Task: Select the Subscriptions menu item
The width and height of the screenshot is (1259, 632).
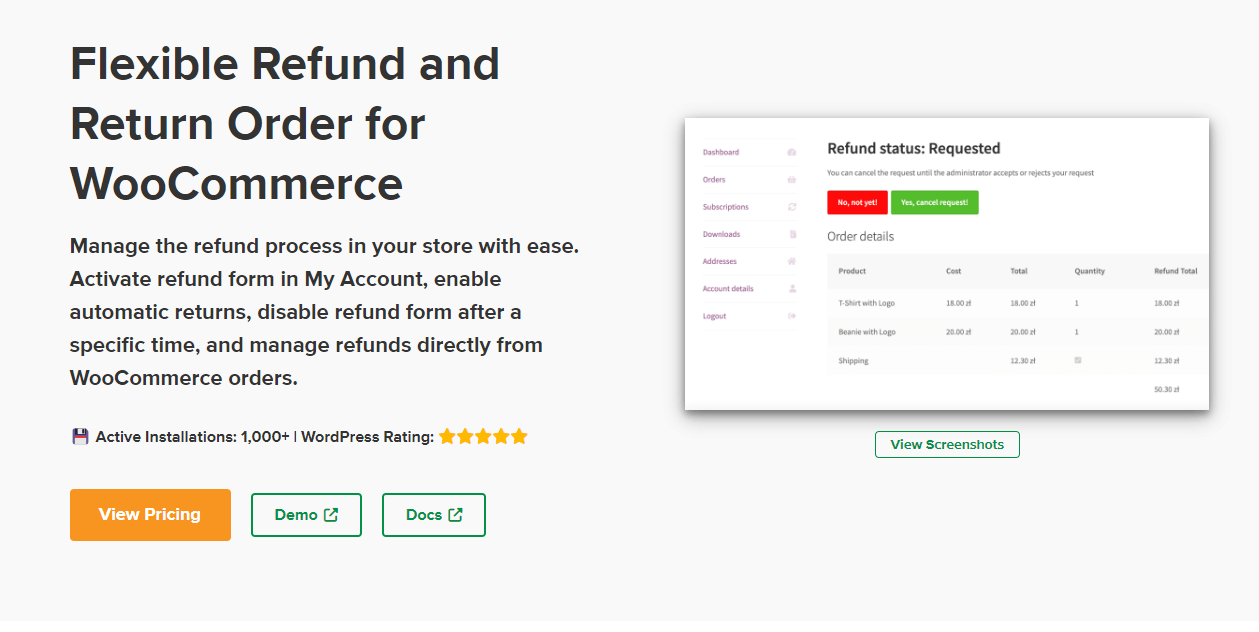Action: coord(727,207)
